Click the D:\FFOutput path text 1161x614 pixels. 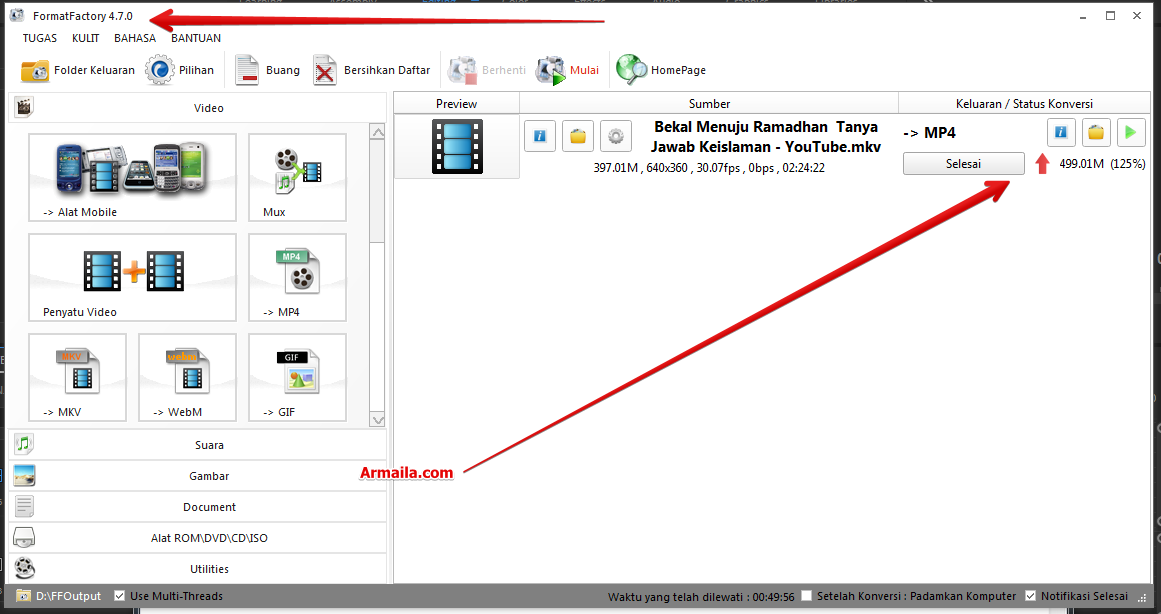[69, 596]
